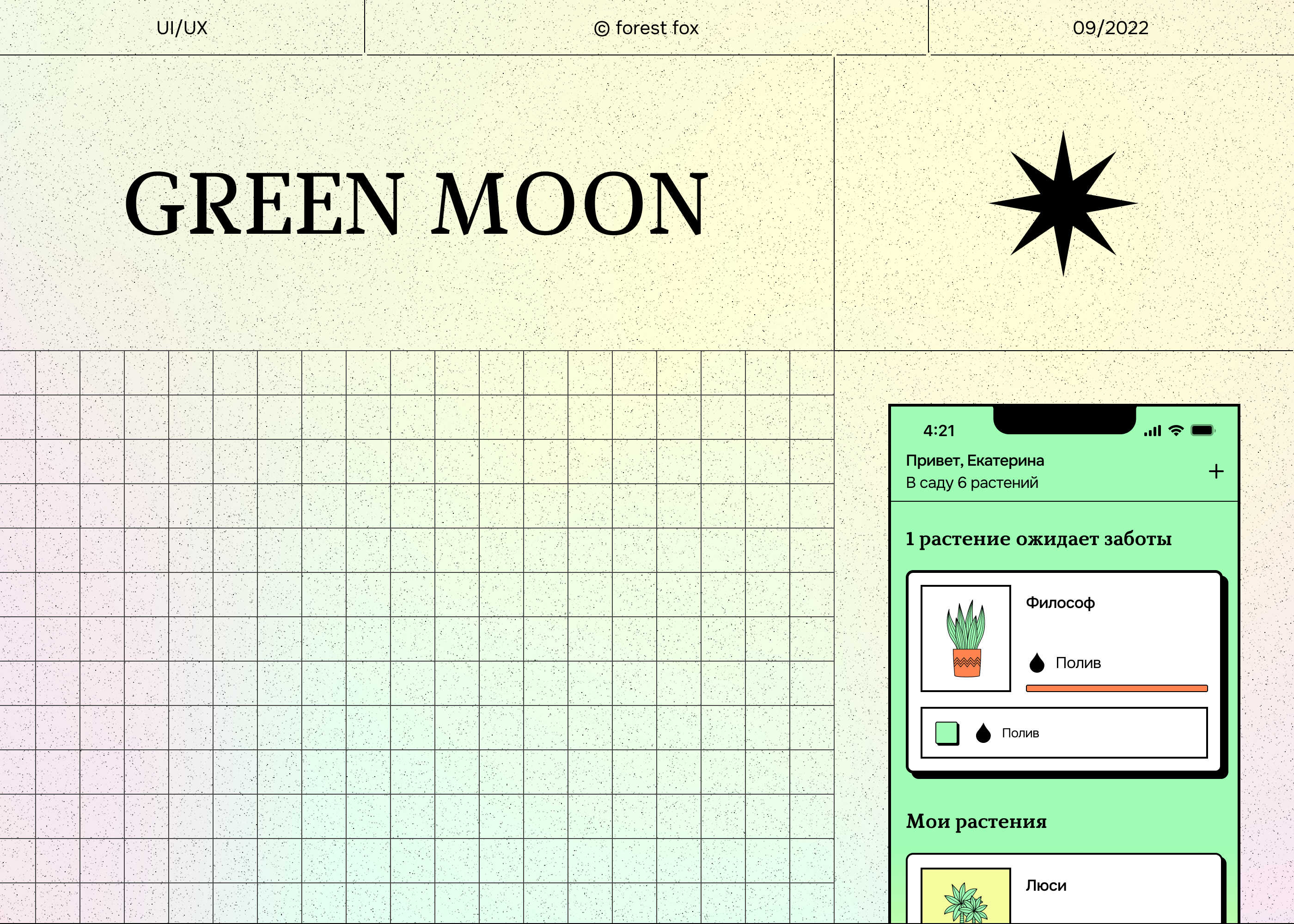Image resolution: width=1294 pixels, height=924 pixels.
Task: Click the © forest fox header label
Action: pos(646,28)
